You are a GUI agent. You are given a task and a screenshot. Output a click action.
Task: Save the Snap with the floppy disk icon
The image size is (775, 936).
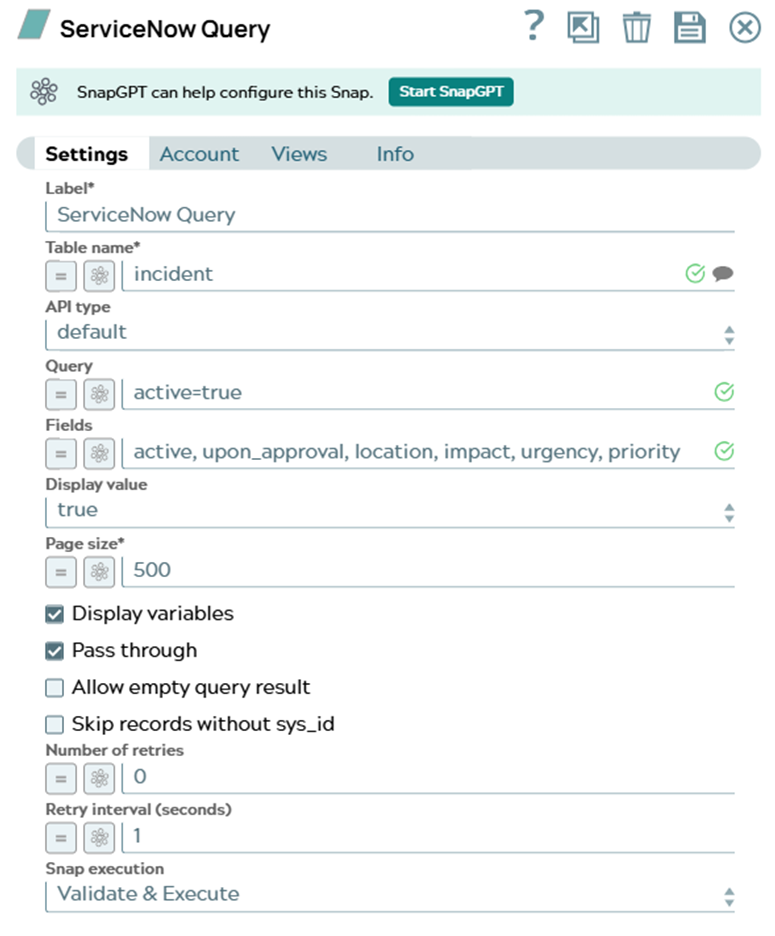click(x=690, y=27)
